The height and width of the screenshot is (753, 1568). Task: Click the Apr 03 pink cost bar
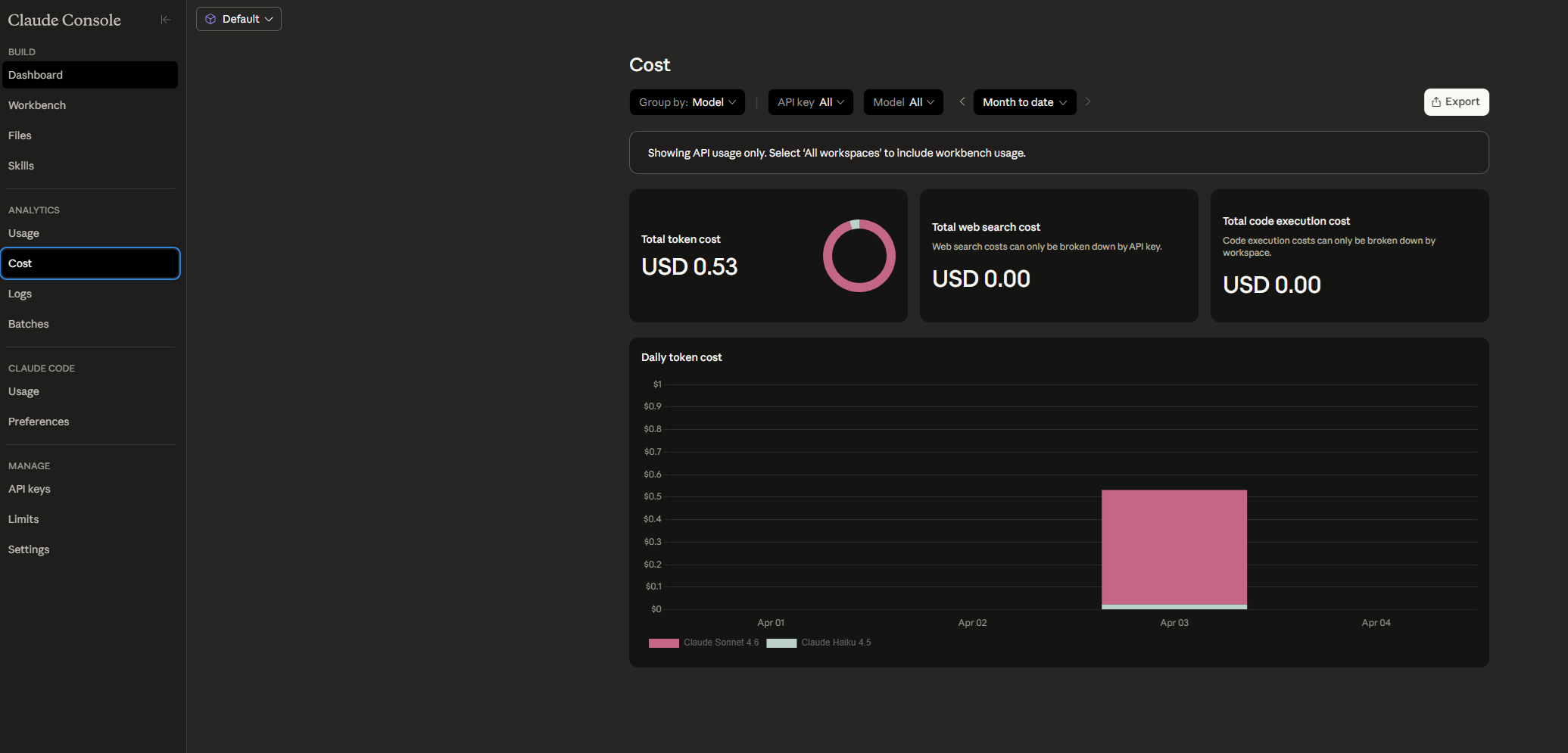(x=1174, y=546)
